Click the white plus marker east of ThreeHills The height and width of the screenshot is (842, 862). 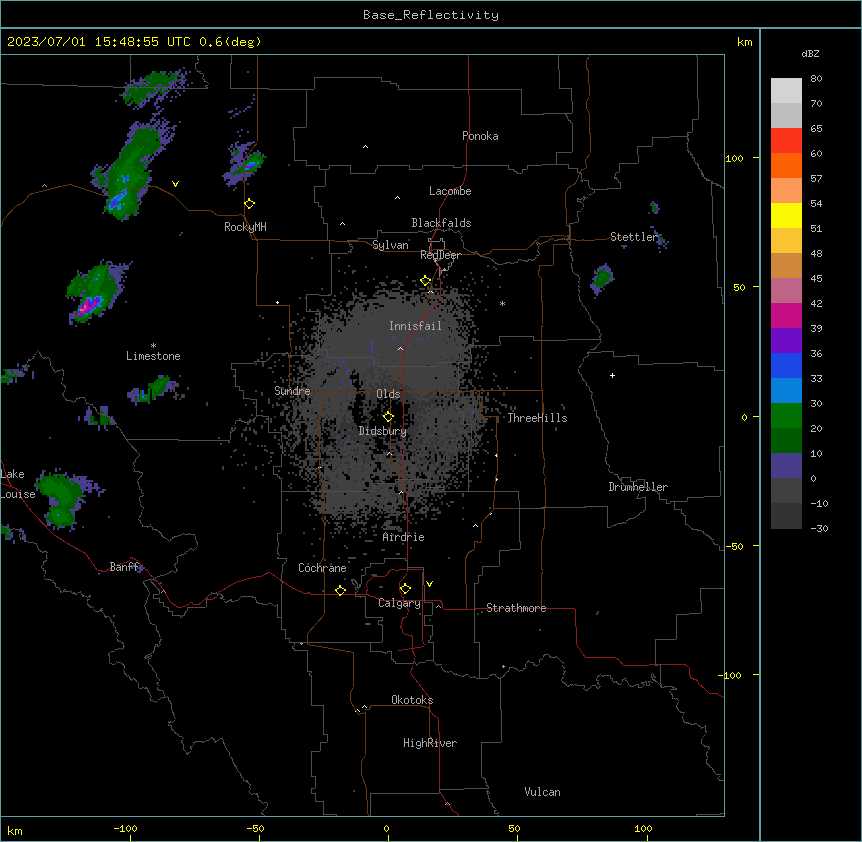point(612,375)
